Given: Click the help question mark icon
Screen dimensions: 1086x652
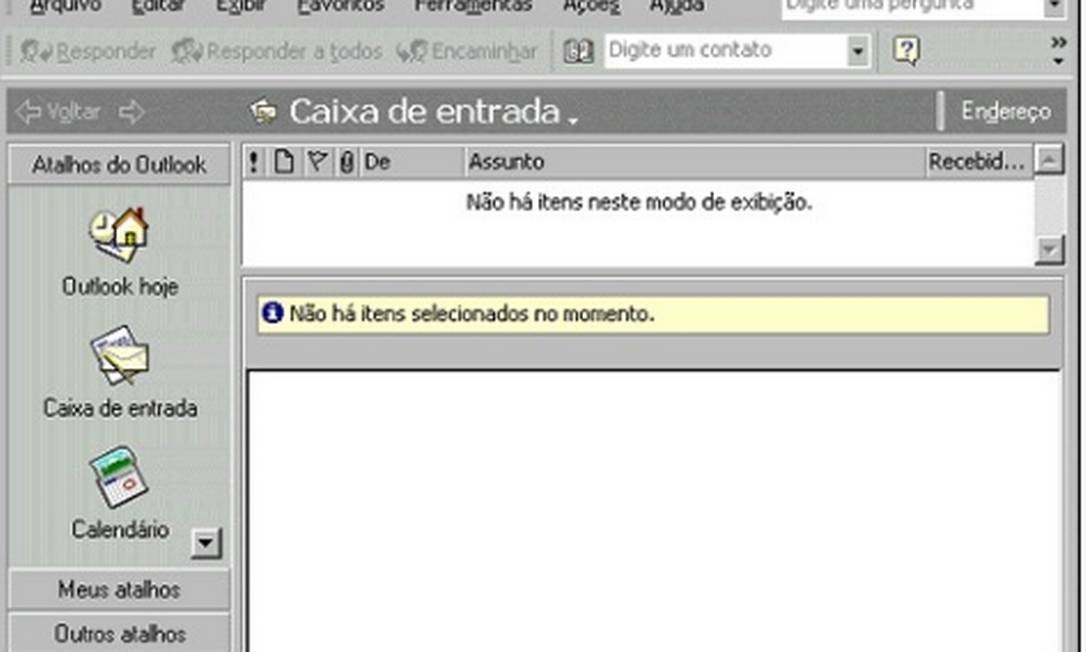Looking at the screenshot, I should (x=905, y=49).
